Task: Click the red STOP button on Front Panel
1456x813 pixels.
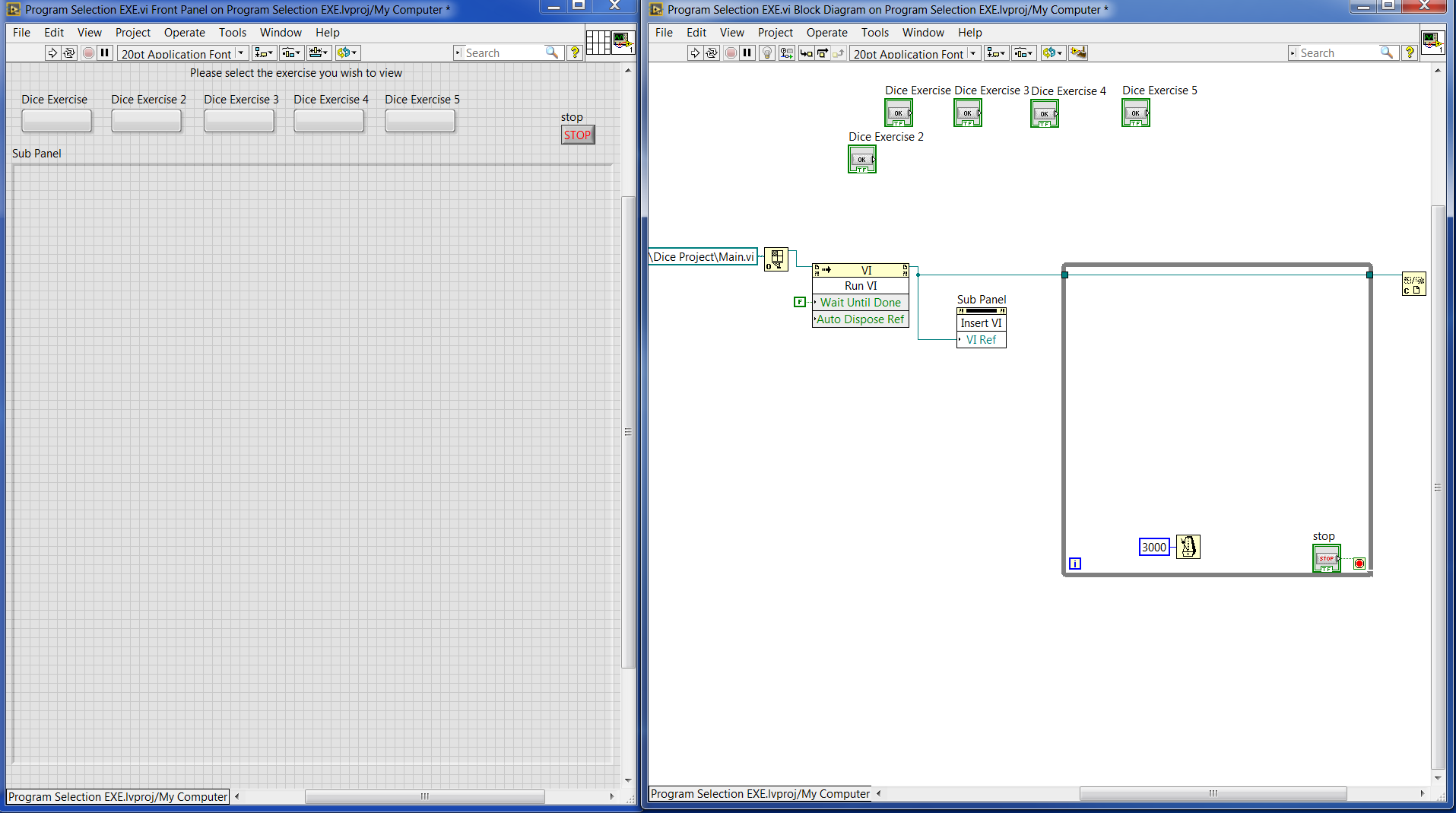Action: [578, 135]
